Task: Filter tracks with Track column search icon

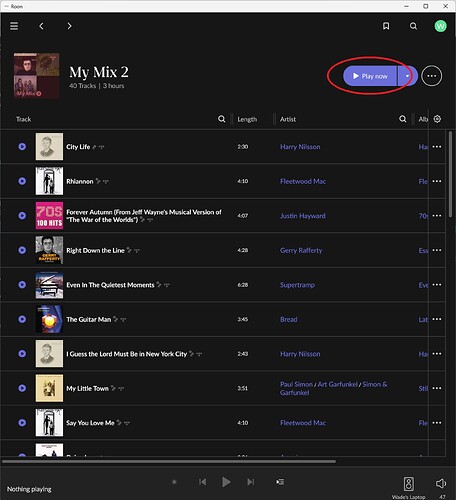Action: pos(222,119)
